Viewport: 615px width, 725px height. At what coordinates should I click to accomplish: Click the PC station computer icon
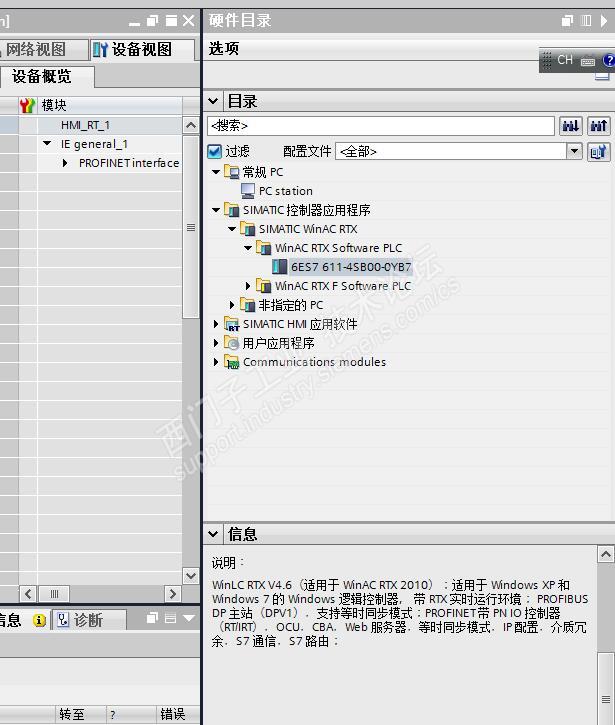click(247, 190)
